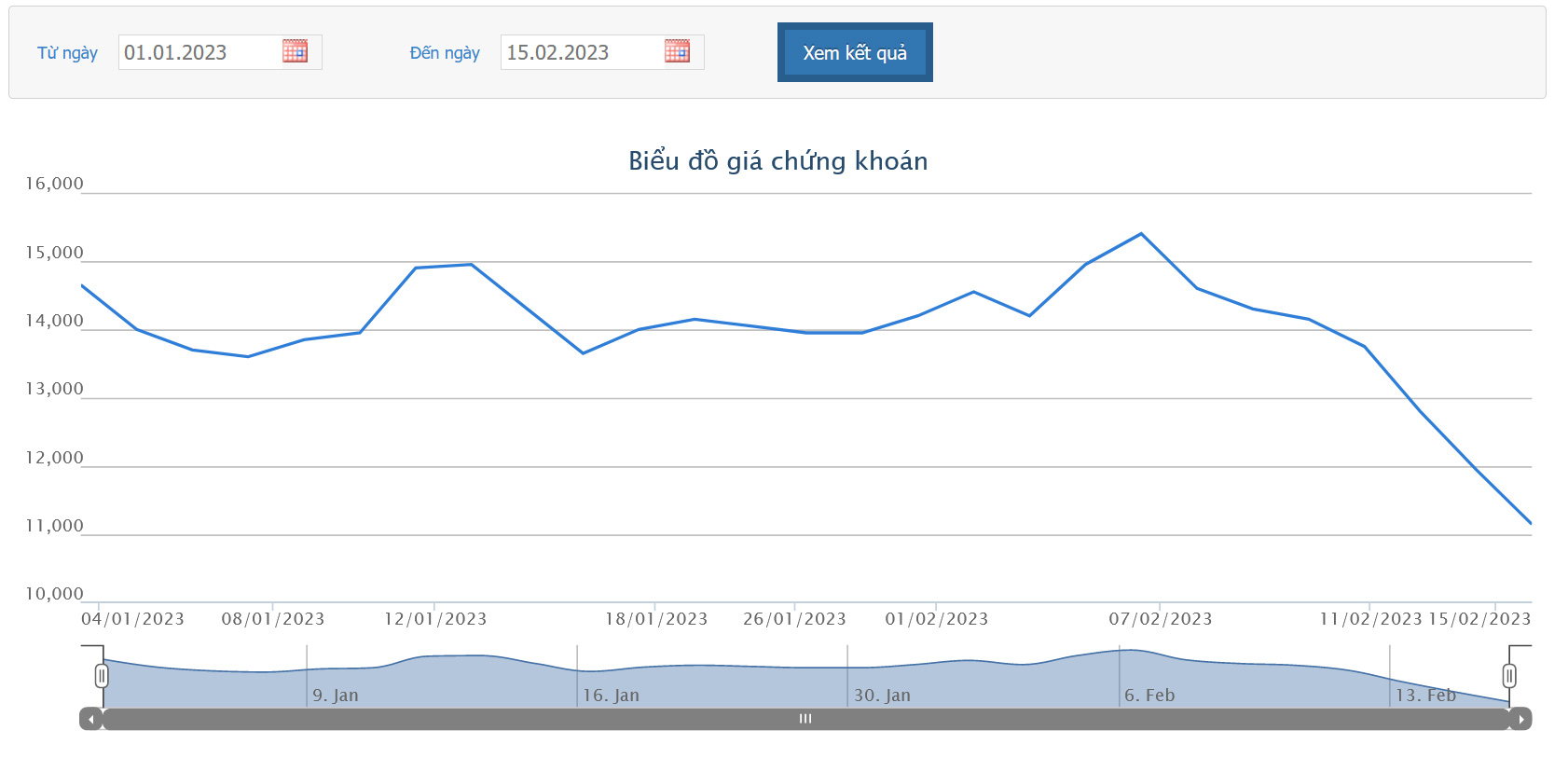1568x758 pixels.
Task: Click the scrollbar right arrow button
Action: (x=1520, y=719)
